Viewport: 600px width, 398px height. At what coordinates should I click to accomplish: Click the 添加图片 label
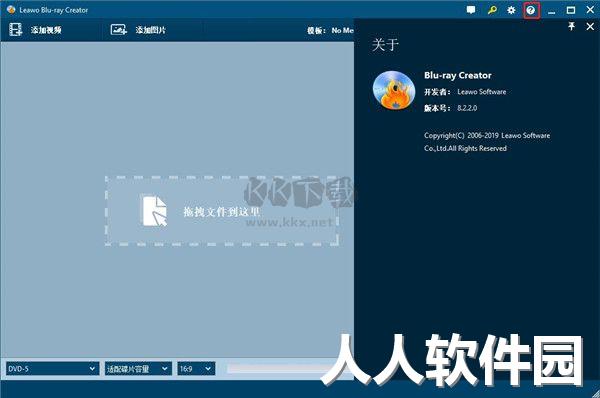(150, 30)
